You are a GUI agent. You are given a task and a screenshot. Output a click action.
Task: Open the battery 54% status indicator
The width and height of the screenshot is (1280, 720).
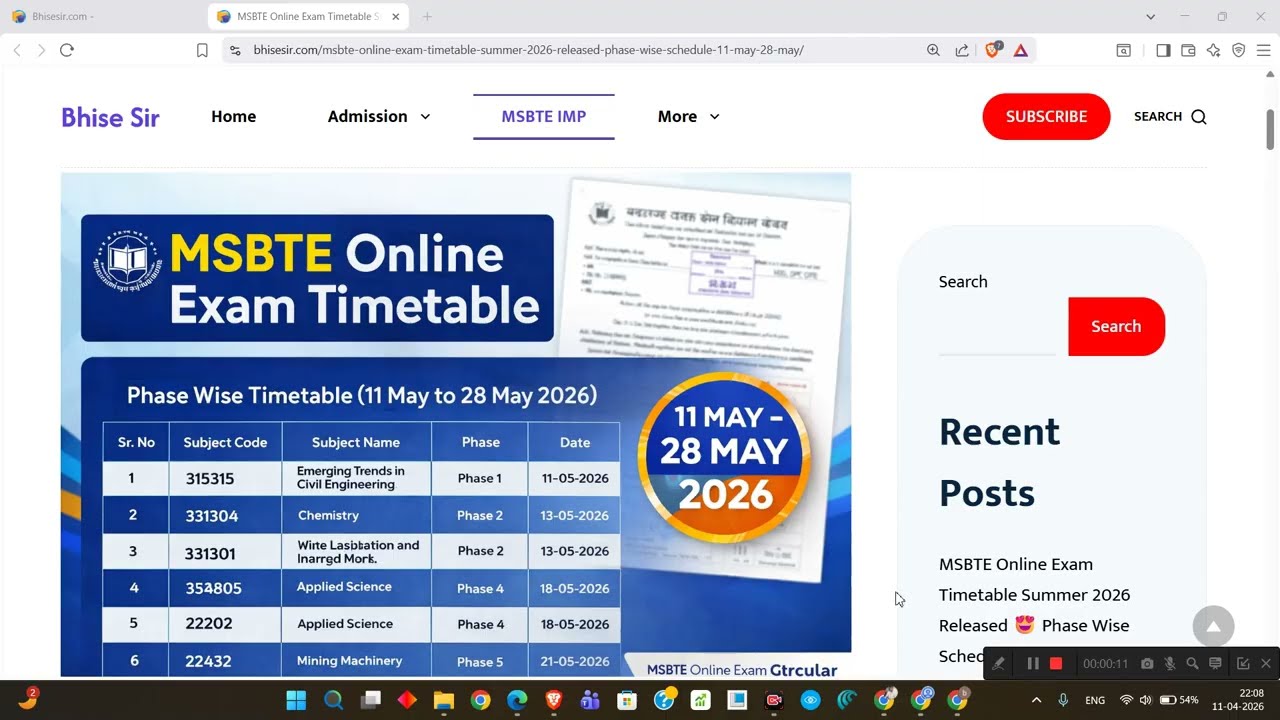click(1179, 700)
